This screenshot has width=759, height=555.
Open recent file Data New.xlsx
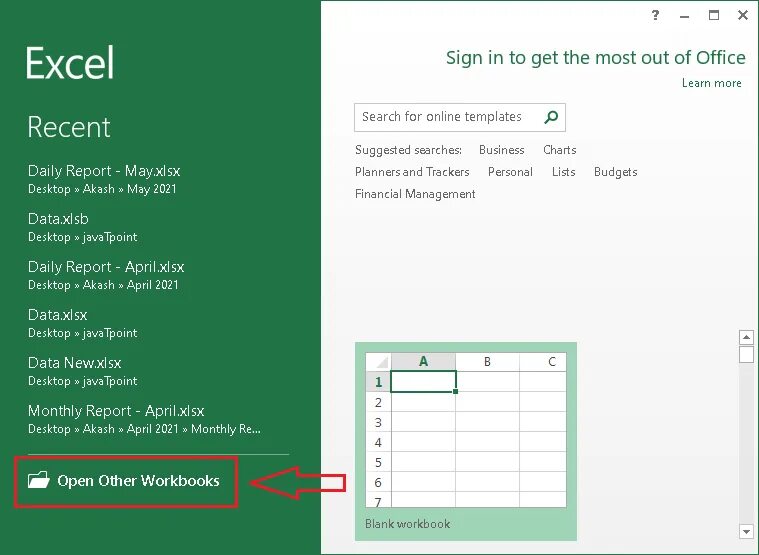tap(82, 371)
